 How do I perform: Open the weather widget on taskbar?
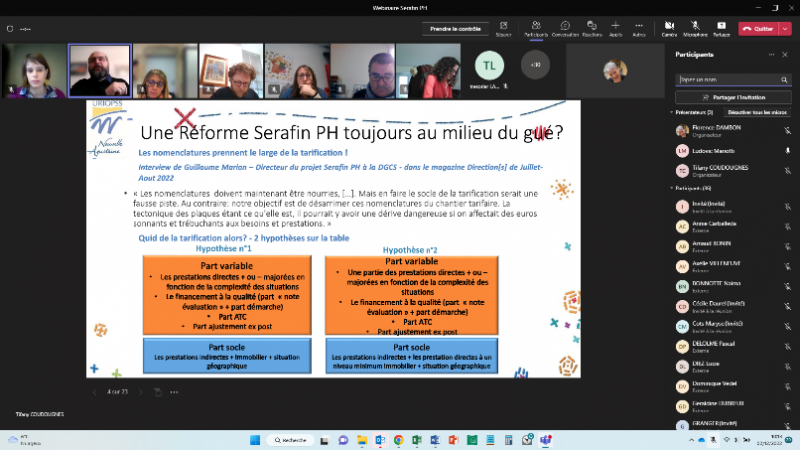click(x=23, y=440)
